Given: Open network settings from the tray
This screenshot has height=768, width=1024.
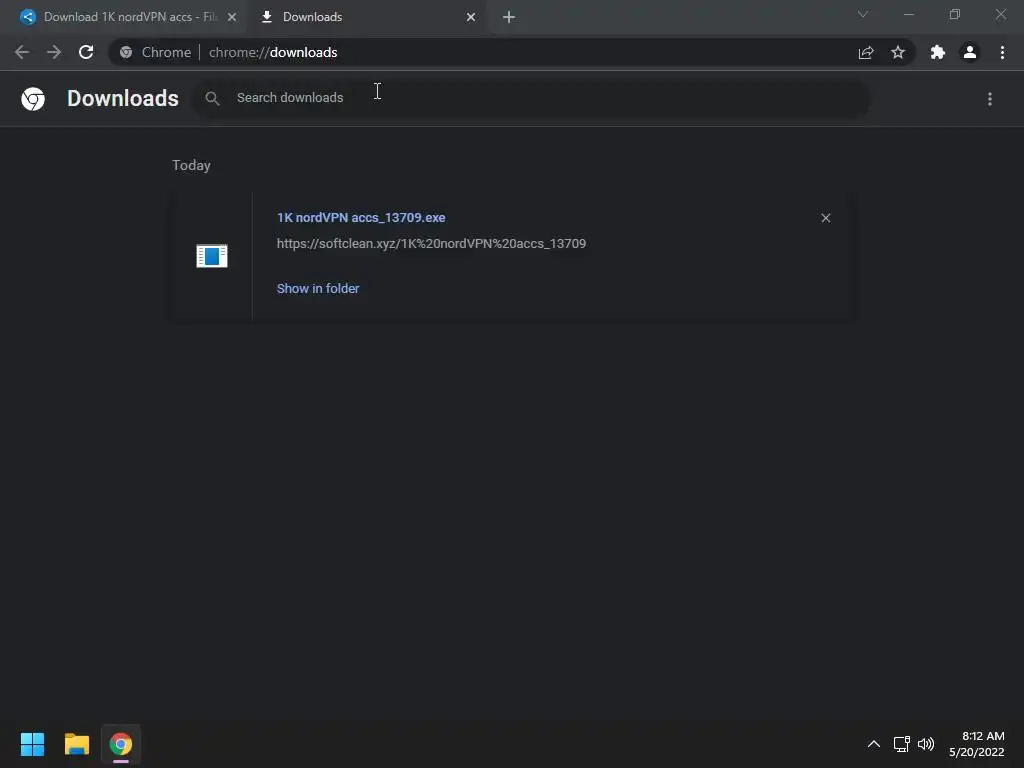Looking at the screenshot, I should point(902,744).
